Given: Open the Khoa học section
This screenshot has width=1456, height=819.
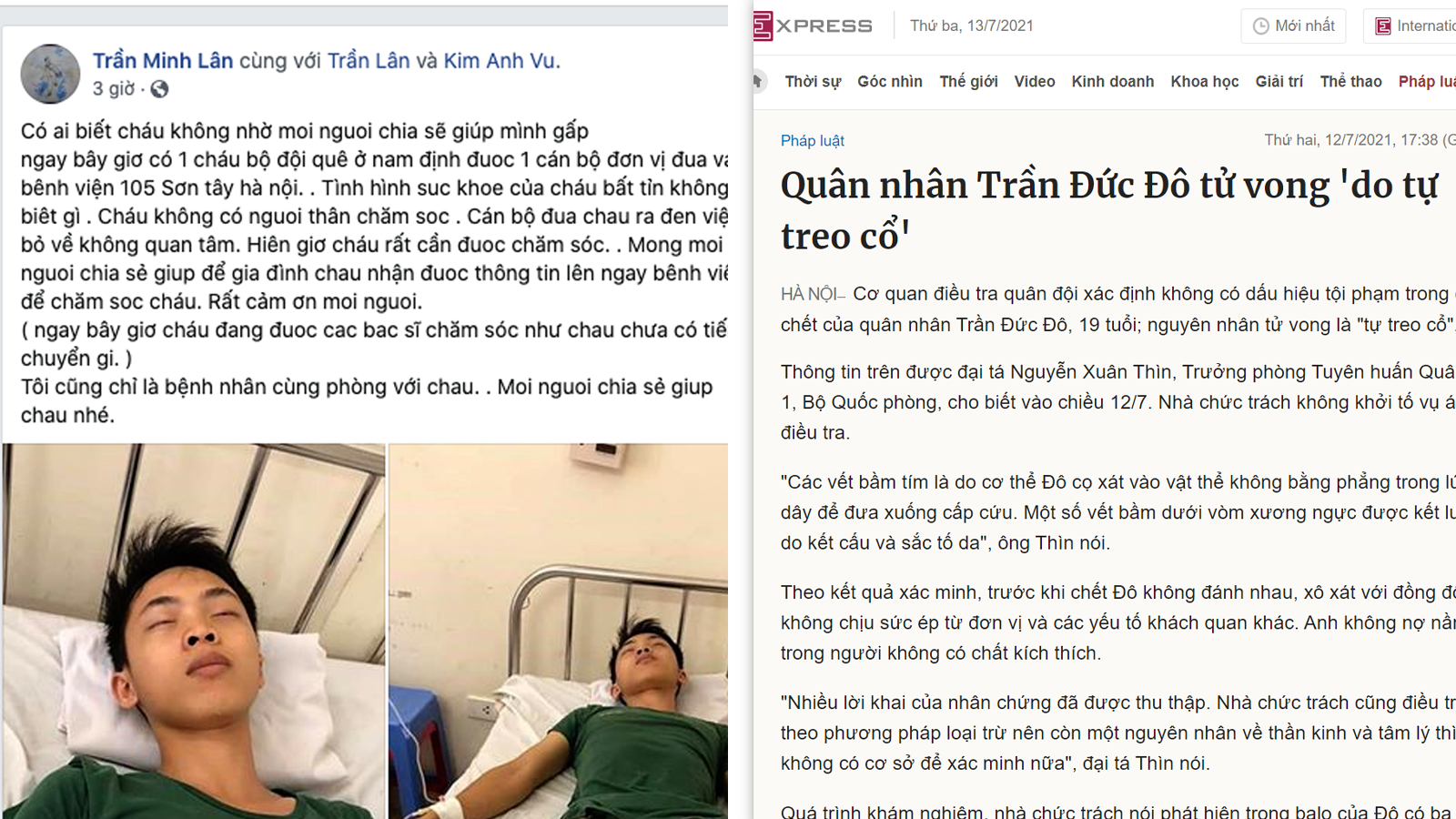Looking at the screenshot, I should 1205,81.
